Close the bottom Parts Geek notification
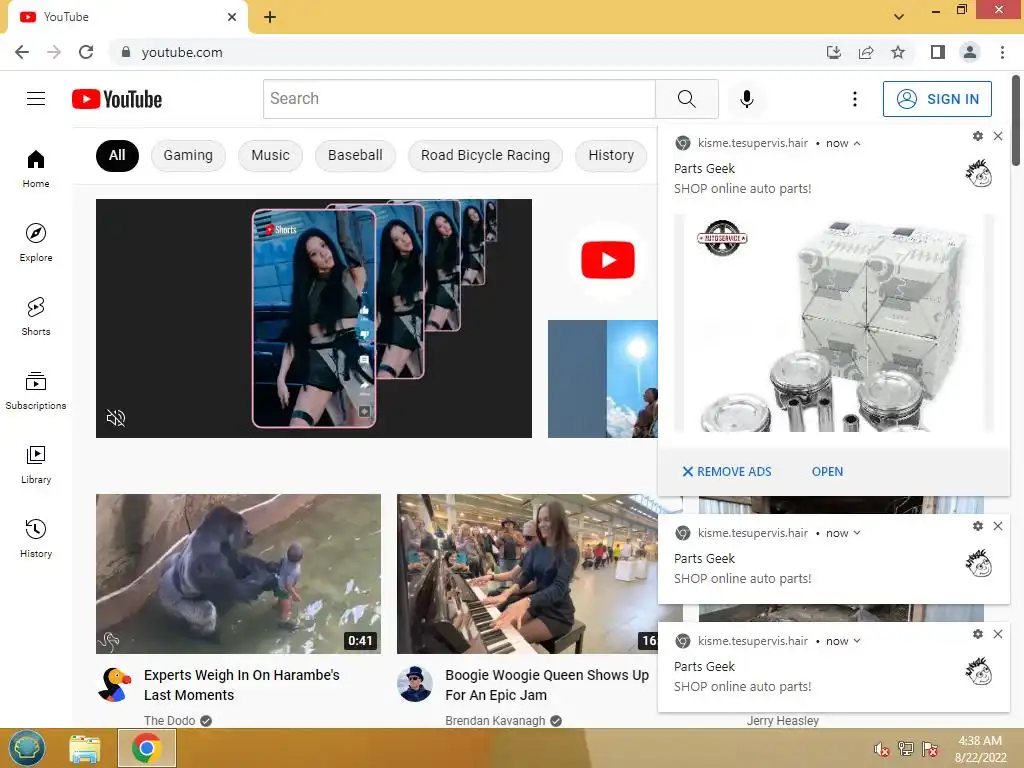The image size is (1024, 768). [x=998, y=633]
